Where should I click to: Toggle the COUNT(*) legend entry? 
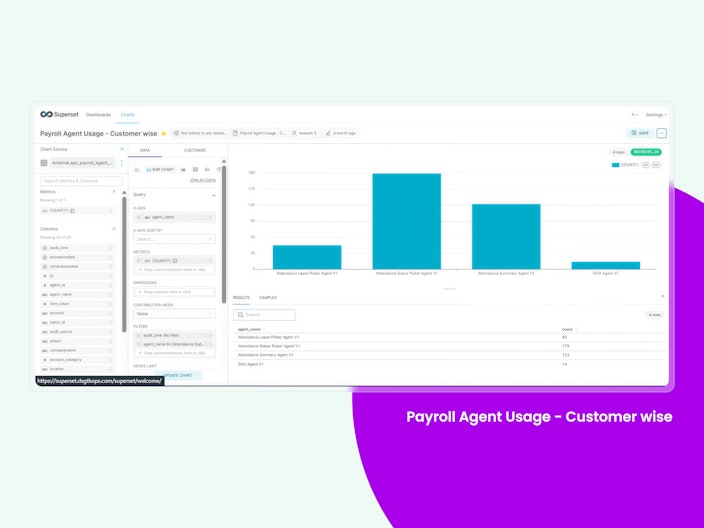[x=625, y=165]
